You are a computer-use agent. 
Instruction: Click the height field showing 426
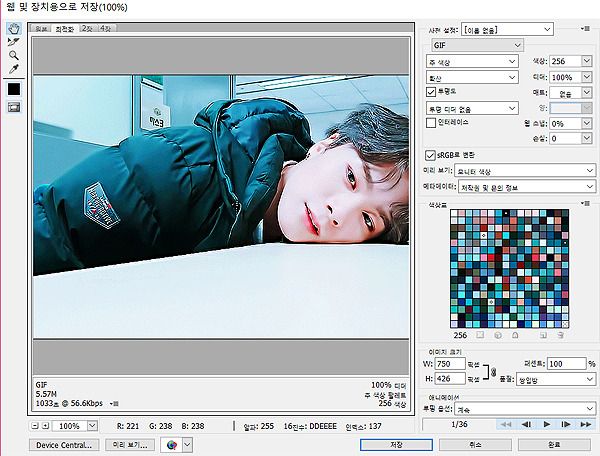tap(450, 378)
